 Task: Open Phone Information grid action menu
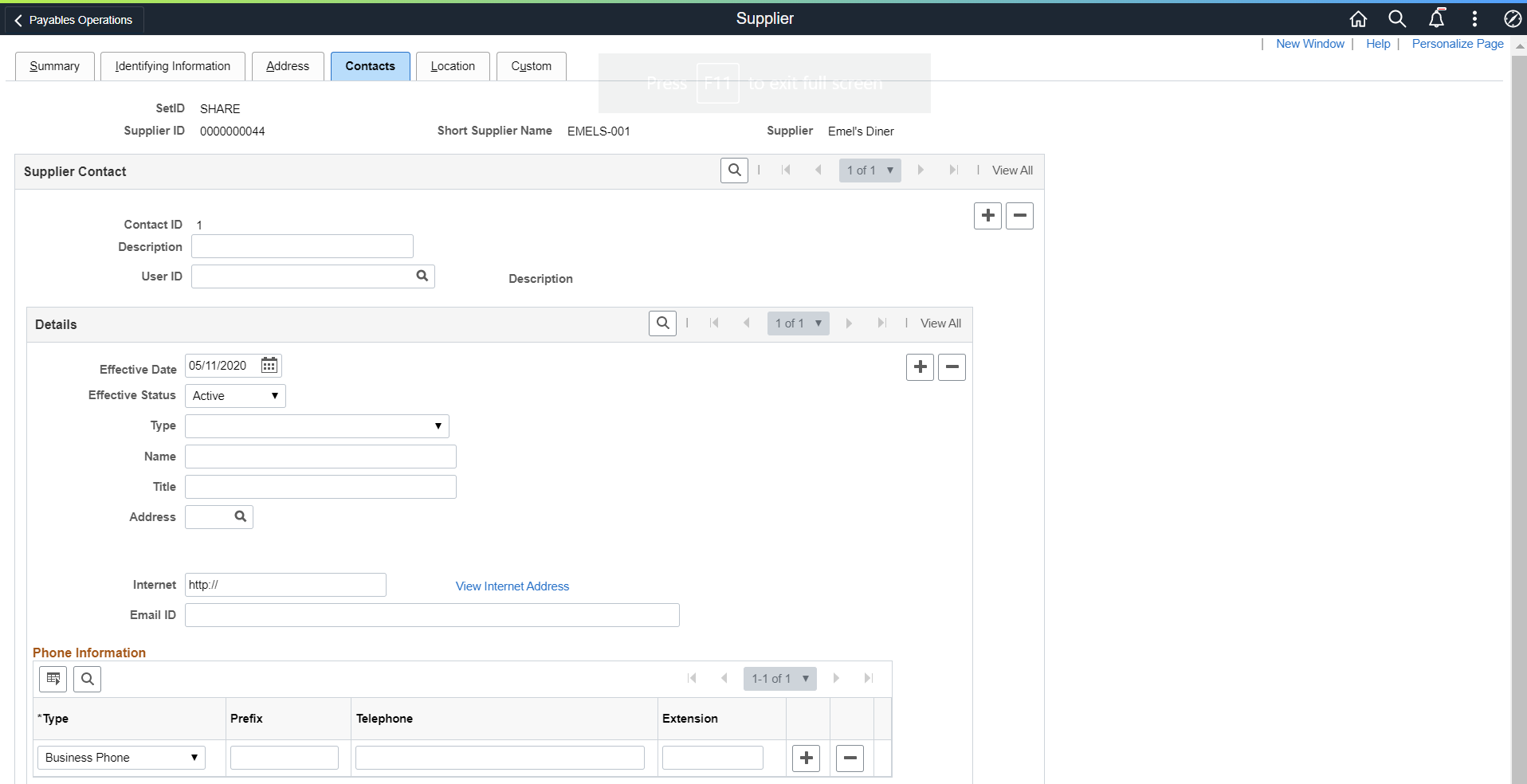[x=53, y=679]
